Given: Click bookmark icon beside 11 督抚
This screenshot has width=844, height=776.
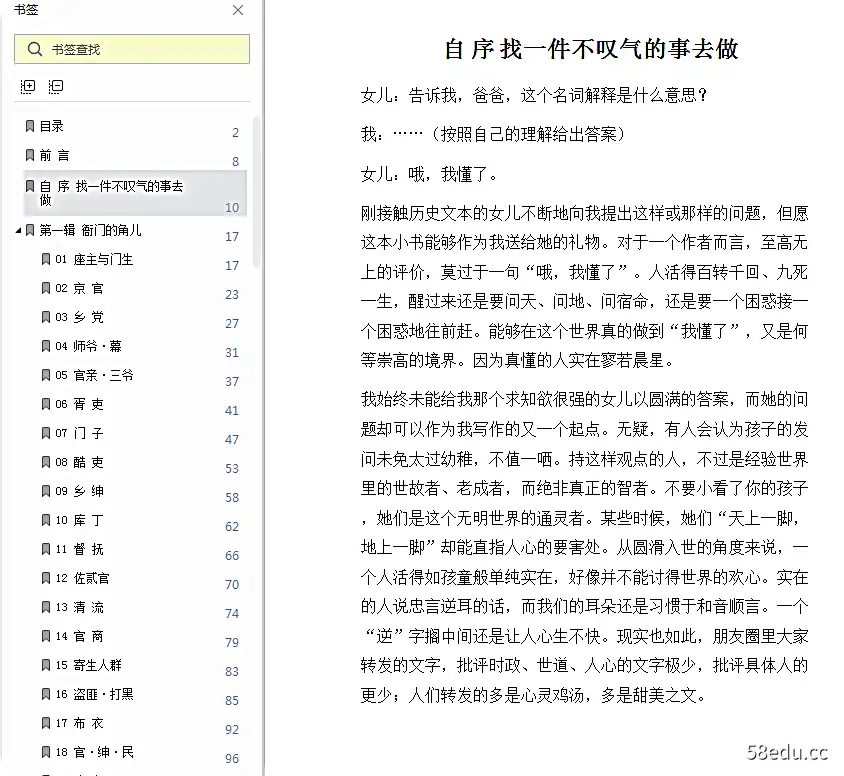Looking at the screenshot, I should (46, 549).
